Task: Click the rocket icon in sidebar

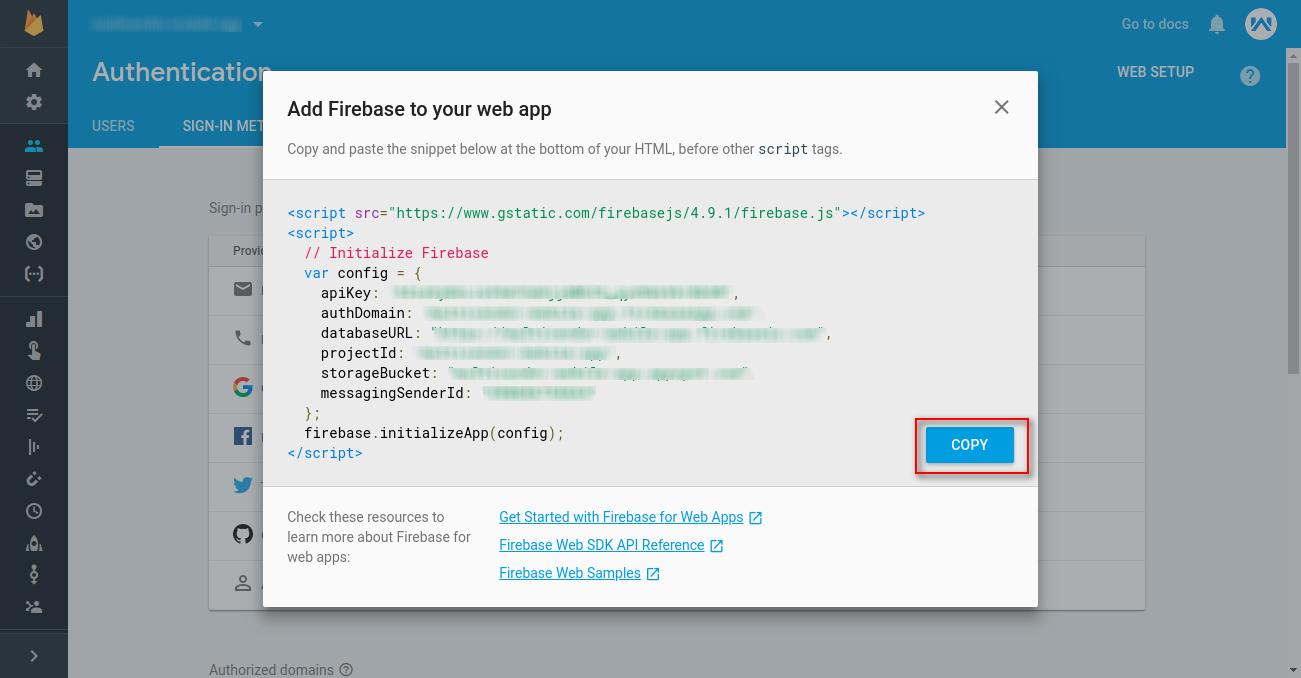Action: pos(34,543)
